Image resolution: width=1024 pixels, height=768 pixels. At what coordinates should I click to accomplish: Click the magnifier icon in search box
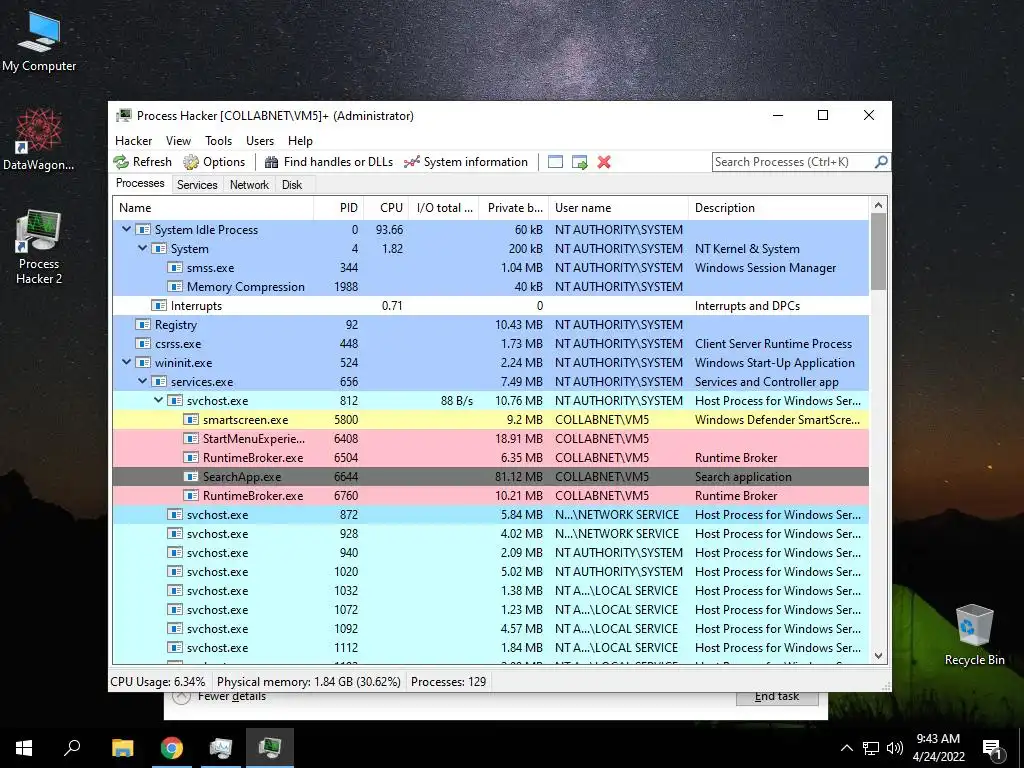click(x=881, y=161)
